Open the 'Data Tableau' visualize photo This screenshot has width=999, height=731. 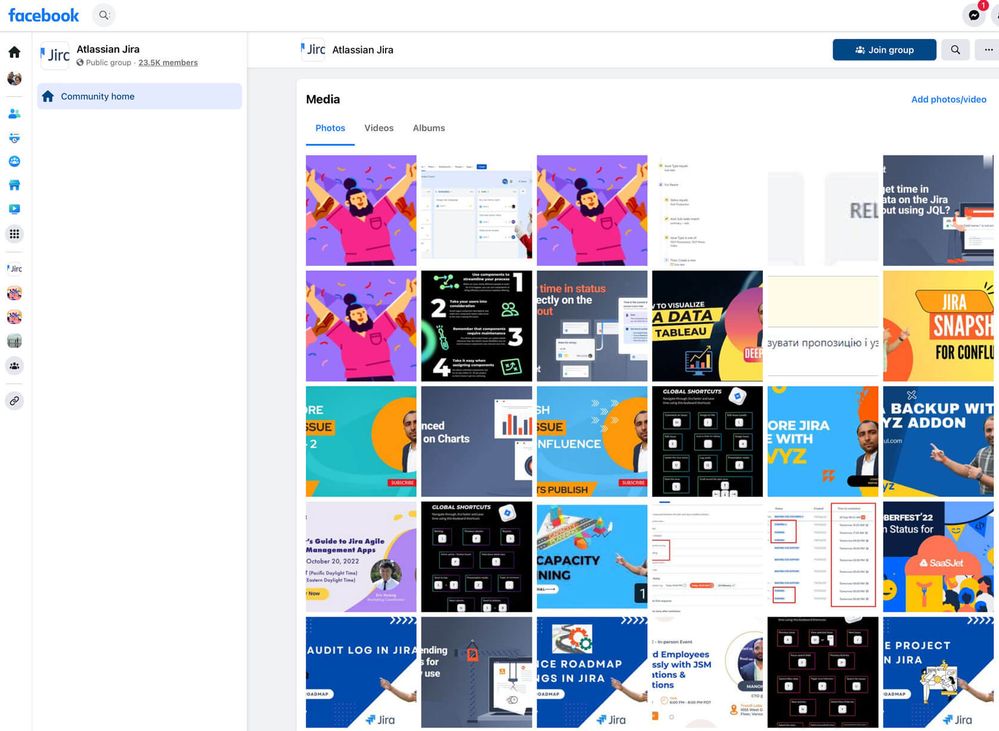click(707, 326)
